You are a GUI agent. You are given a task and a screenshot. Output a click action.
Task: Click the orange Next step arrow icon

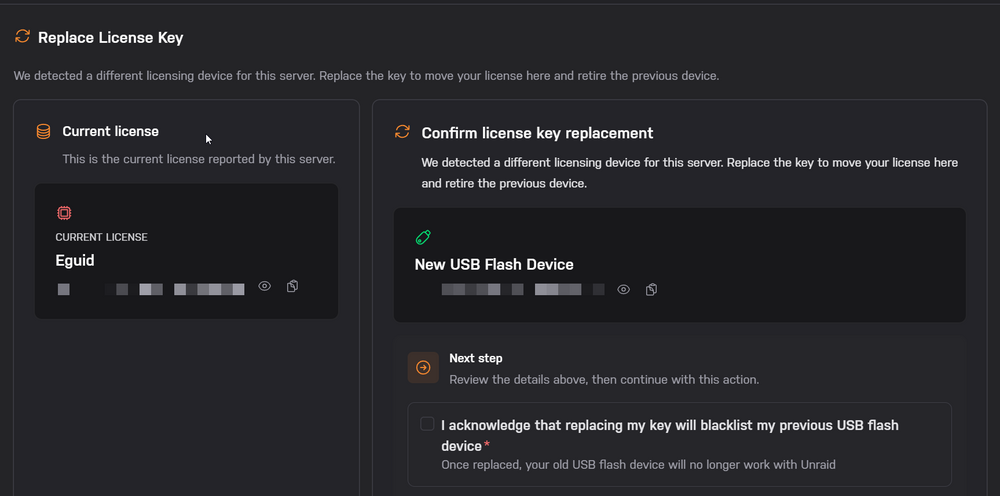point(423,367)
